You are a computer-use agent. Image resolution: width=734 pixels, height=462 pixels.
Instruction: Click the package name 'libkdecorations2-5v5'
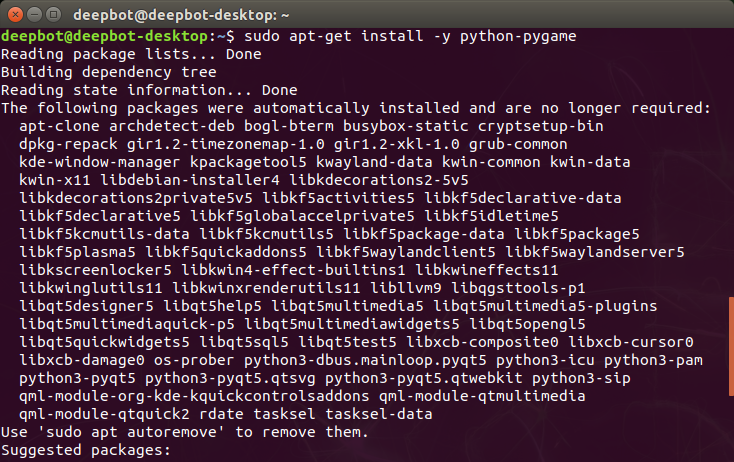pos(379,180)
